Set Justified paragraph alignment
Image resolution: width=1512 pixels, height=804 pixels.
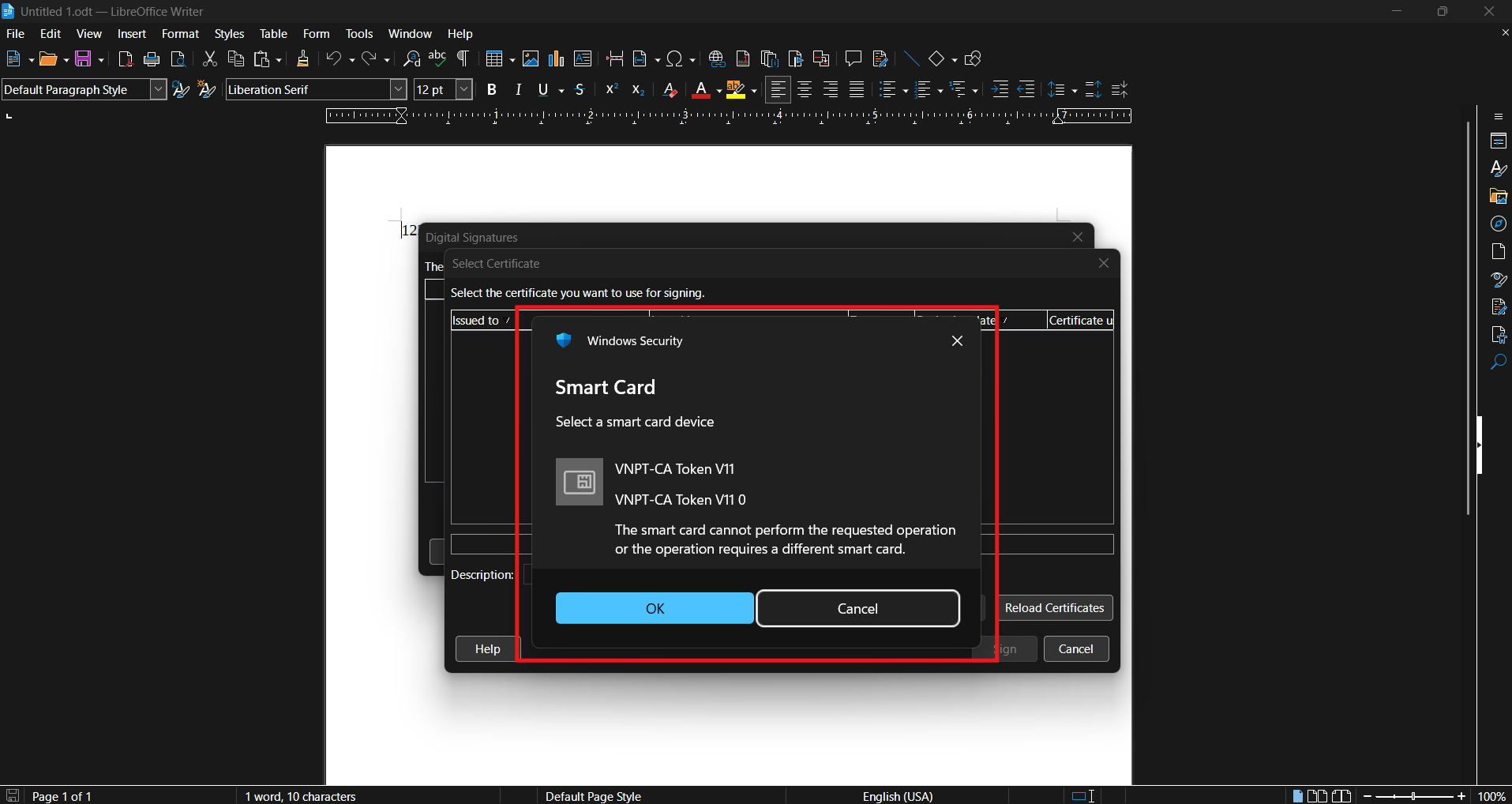point(857,90)
